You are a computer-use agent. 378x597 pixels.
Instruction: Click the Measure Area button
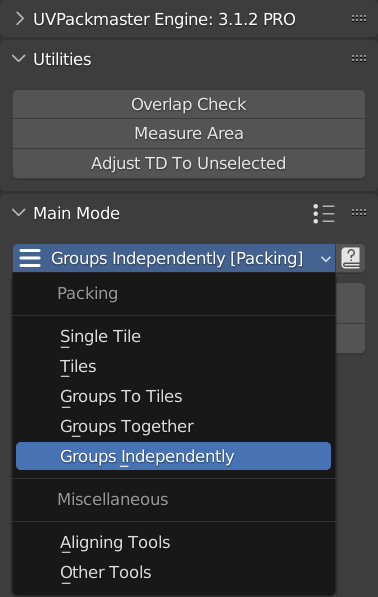pos(189,133)
